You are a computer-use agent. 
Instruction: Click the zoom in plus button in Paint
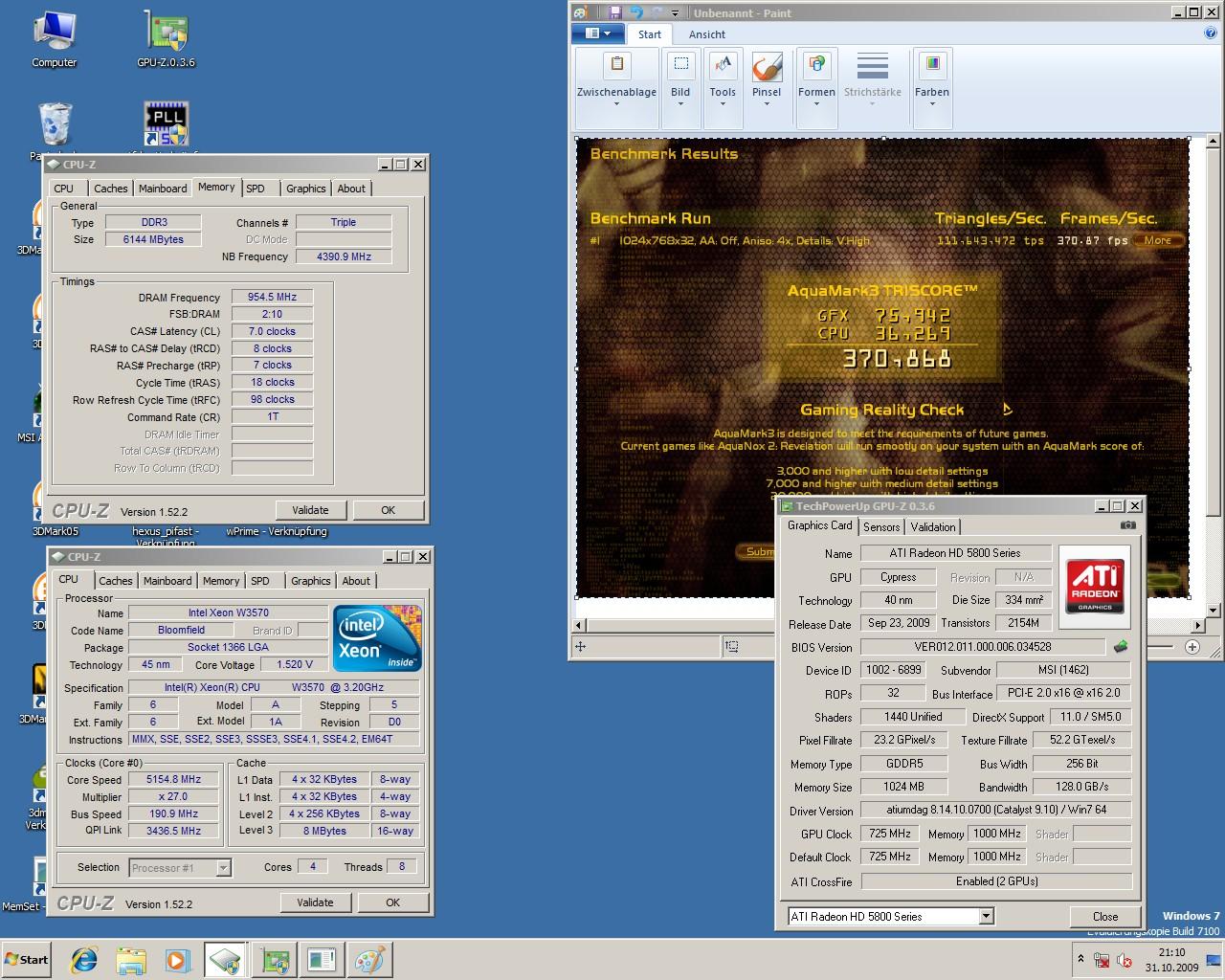coord(1192,647)
